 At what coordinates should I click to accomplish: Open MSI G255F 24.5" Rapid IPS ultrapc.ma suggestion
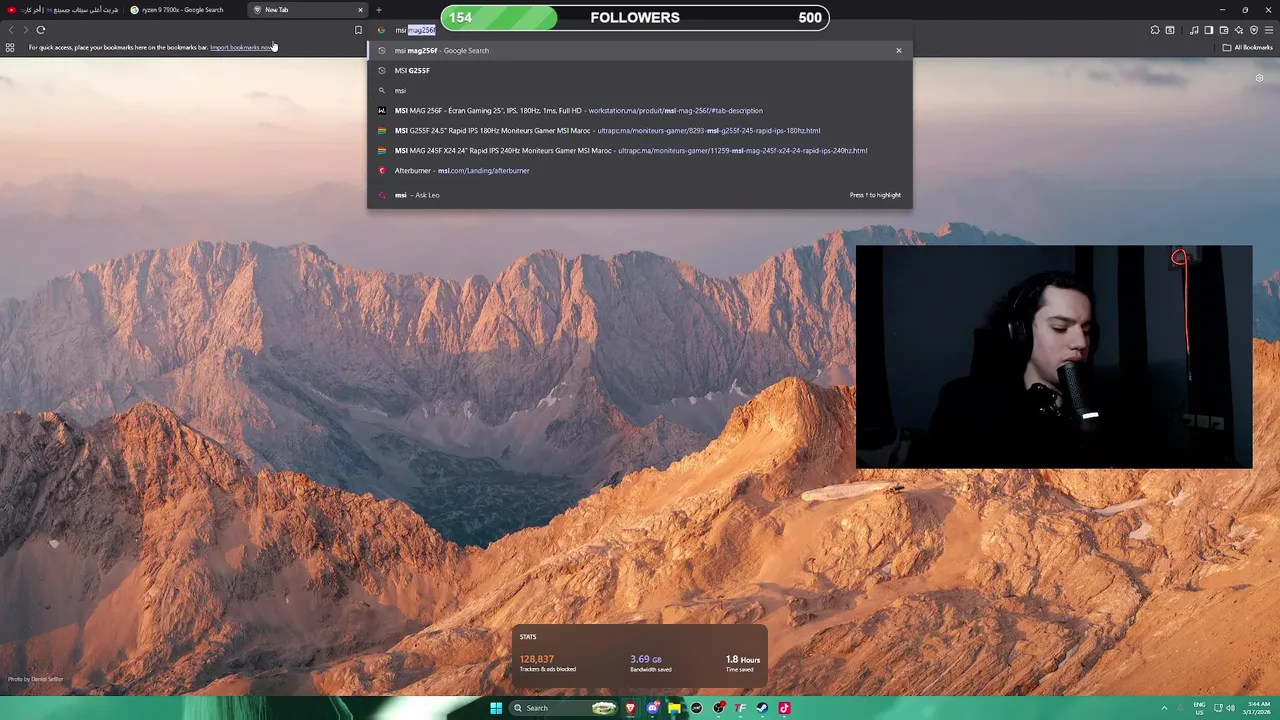point(640,130)
